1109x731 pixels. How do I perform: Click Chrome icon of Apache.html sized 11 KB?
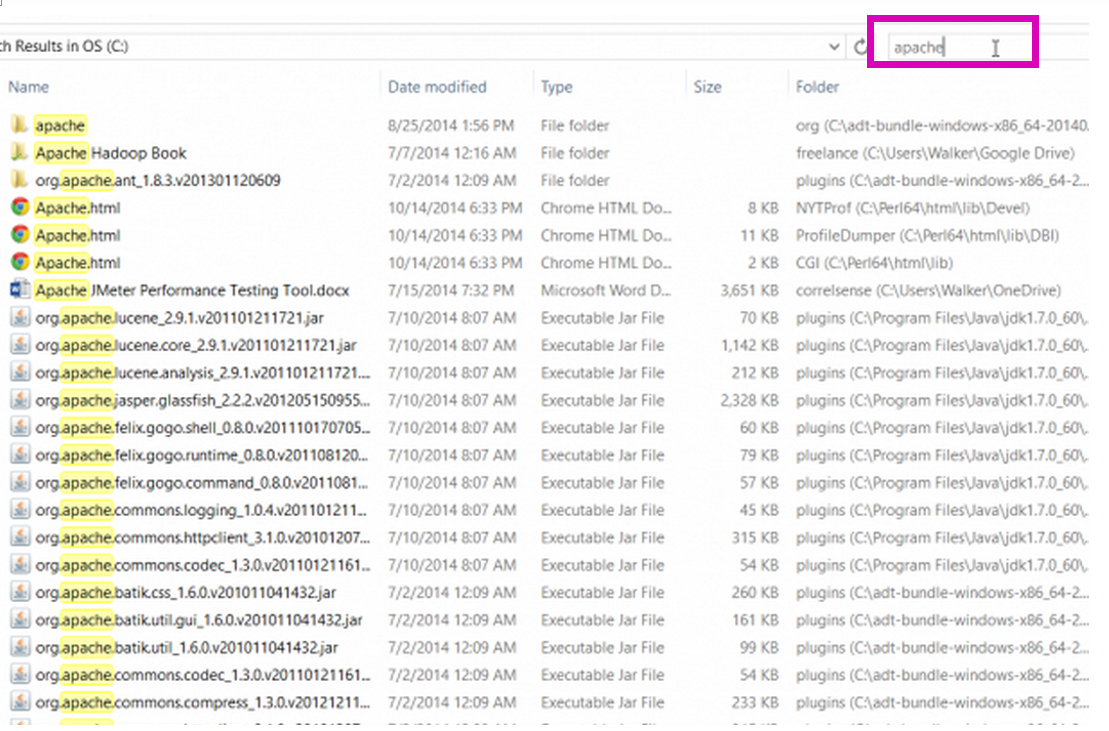point(20,235)
